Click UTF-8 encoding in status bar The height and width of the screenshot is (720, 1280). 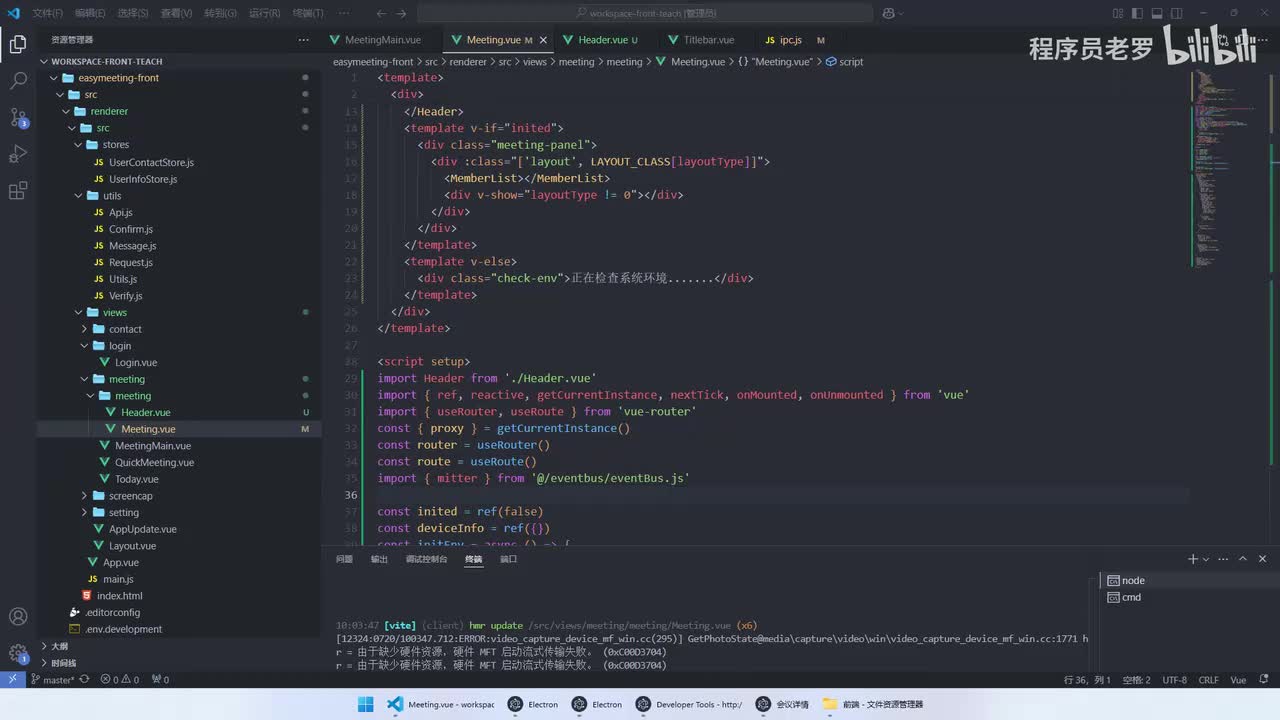pyautogui.click(x=1174, y=680)
